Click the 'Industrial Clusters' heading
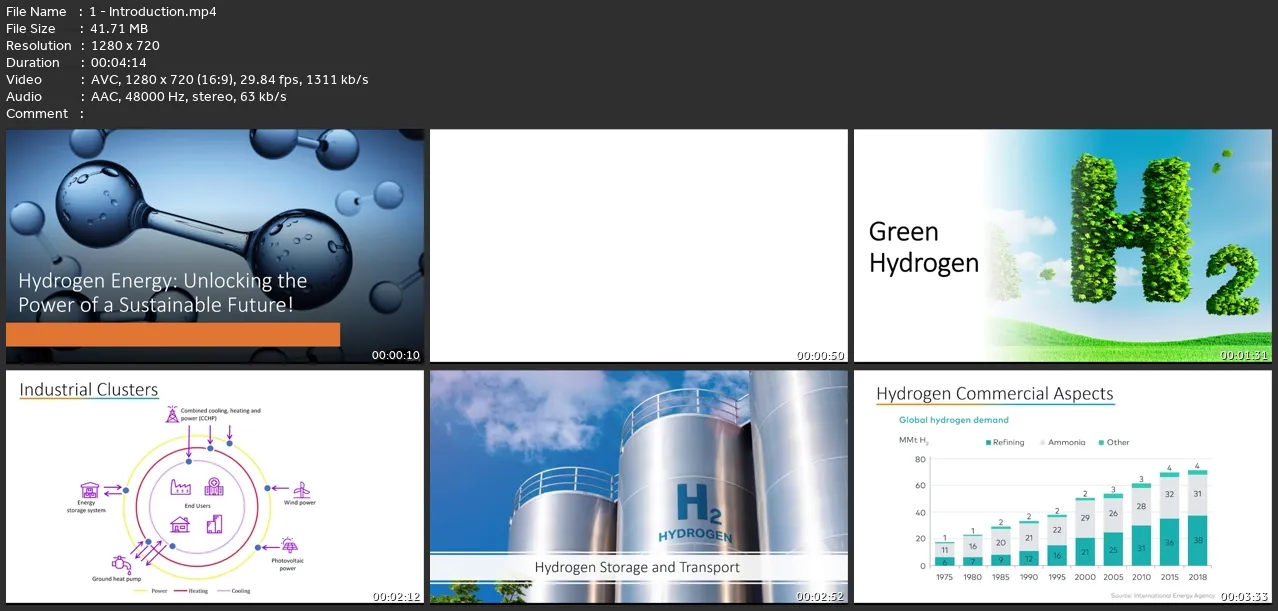1278x611 pixels. 89,390
